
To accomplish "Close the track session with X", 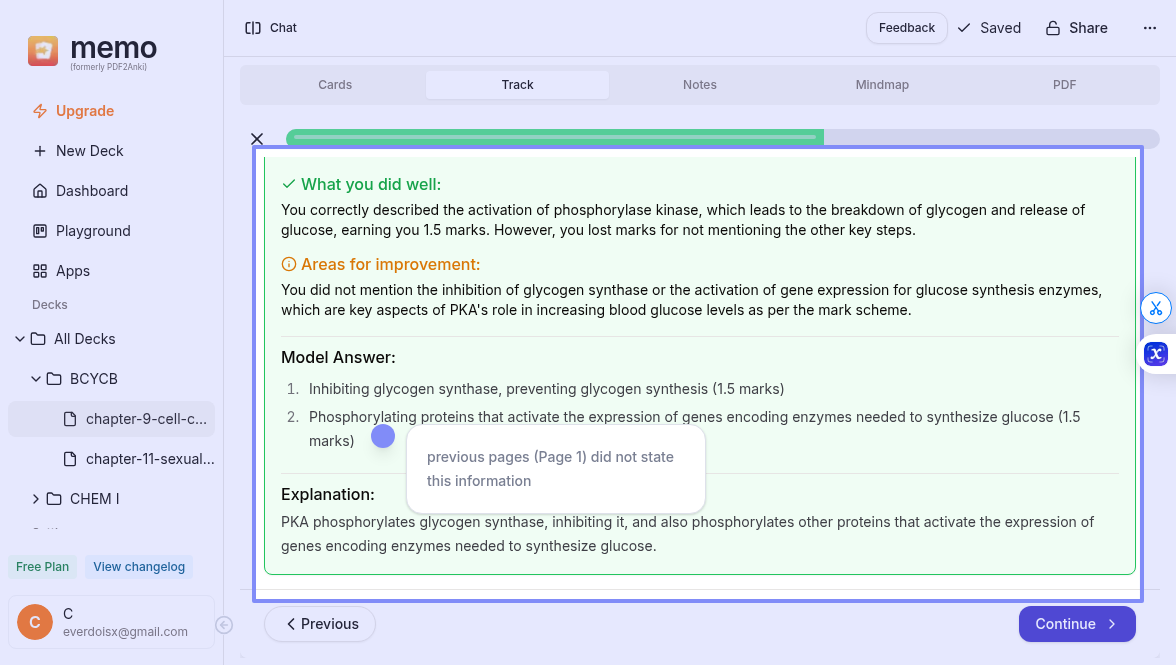I will (x=257, y=139).
